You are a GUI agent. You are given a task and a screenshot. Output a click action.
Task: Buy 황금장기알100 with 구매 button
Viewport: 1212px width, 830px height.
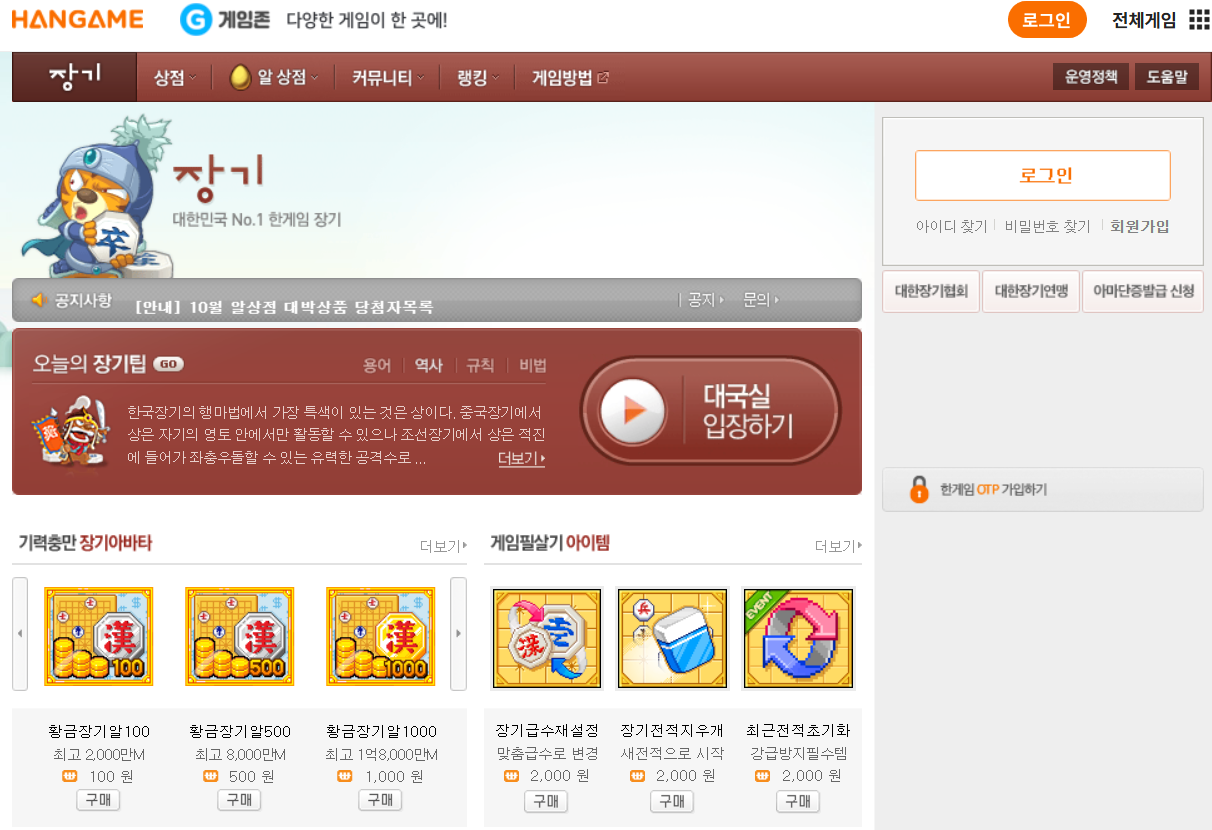(98, 800)
